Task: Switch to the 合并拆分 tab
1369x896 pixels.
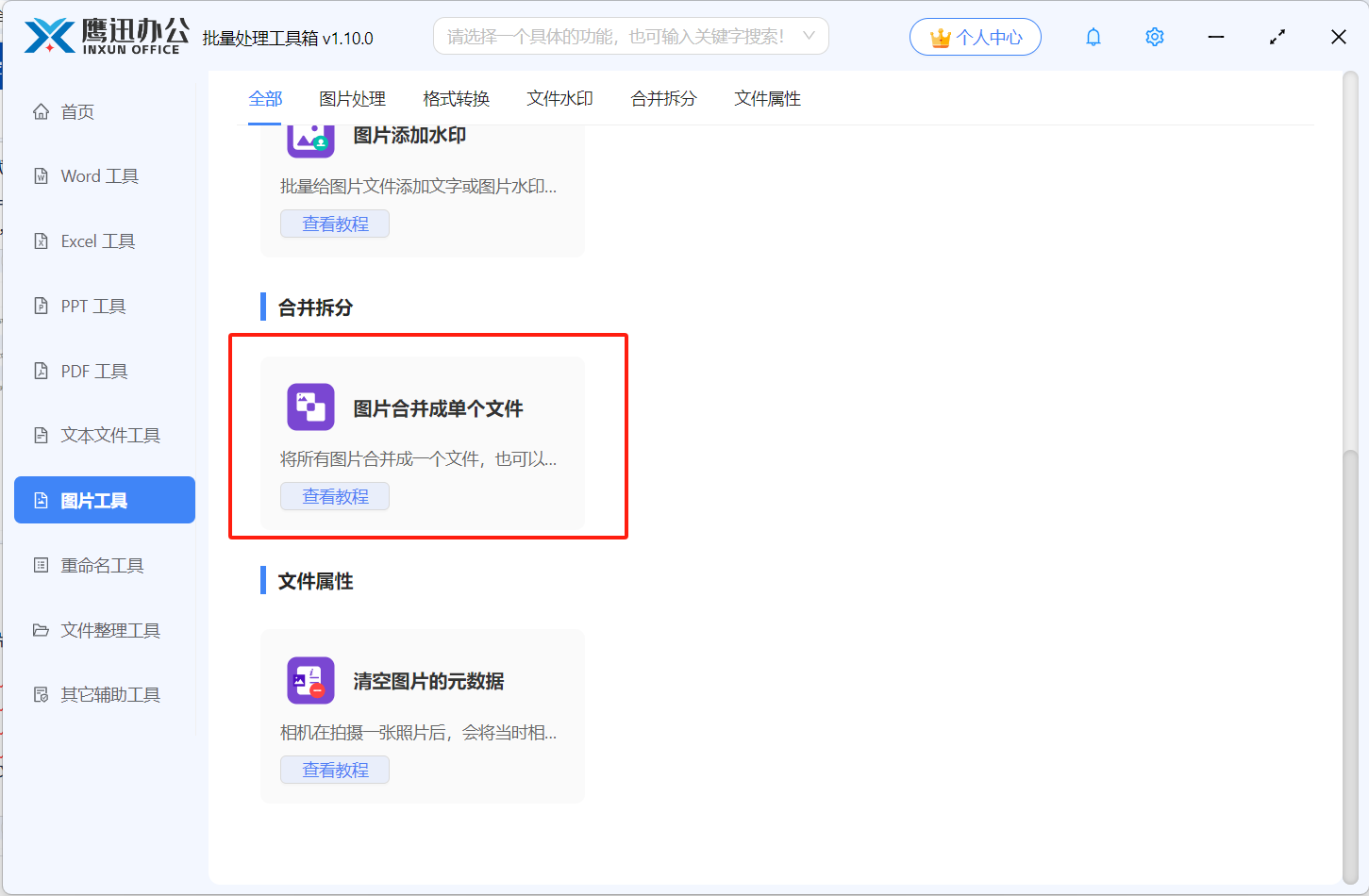Action: click(x=663, y=98)
